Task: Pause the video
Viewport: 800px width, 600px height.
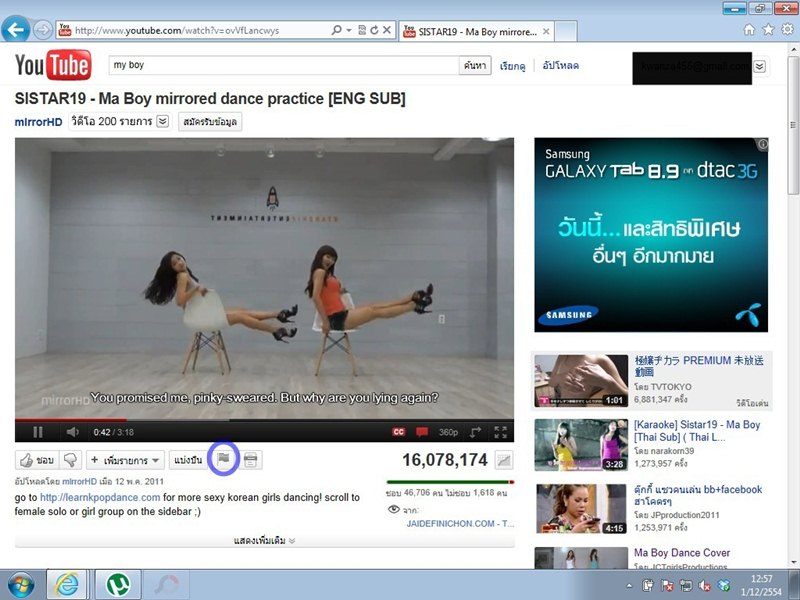Action: point(38,432)
